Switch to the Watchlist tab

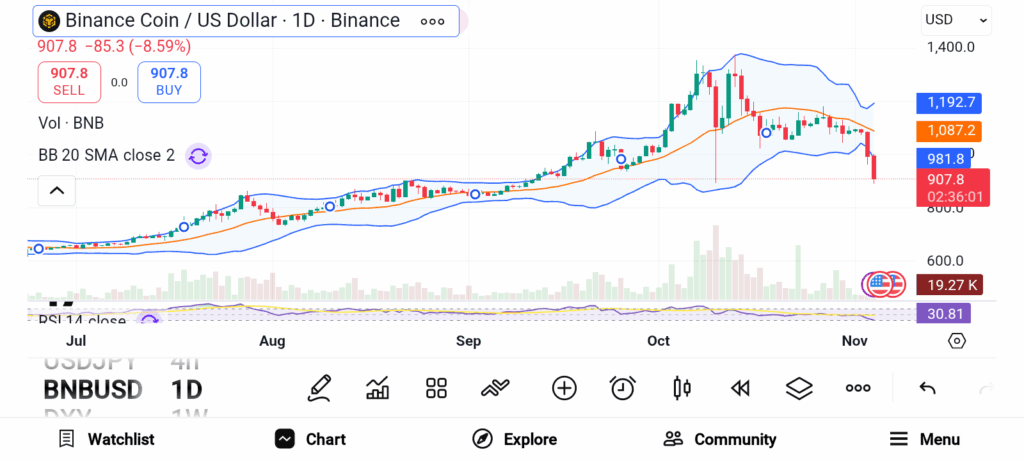106,439
